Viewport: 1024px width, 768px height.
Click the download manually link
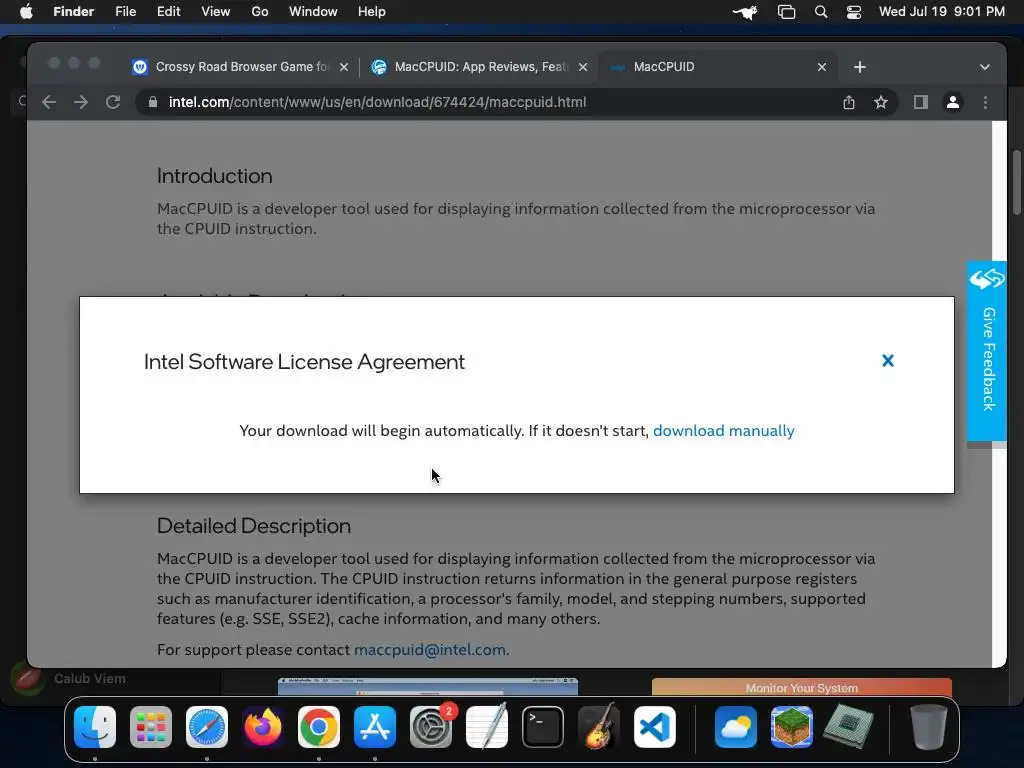724,431
